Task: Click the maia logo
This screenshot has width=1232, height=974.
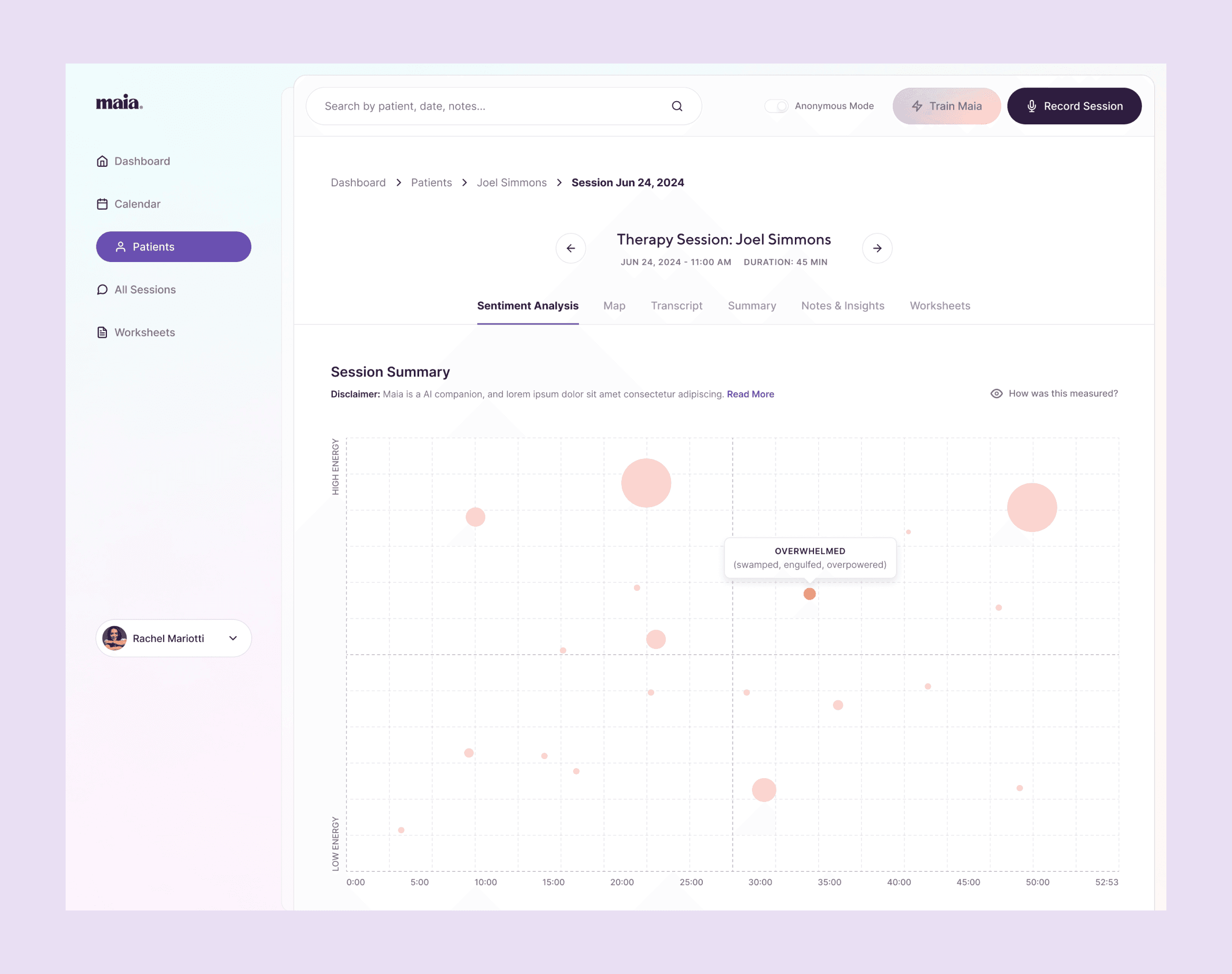Action: pos(119,103)
